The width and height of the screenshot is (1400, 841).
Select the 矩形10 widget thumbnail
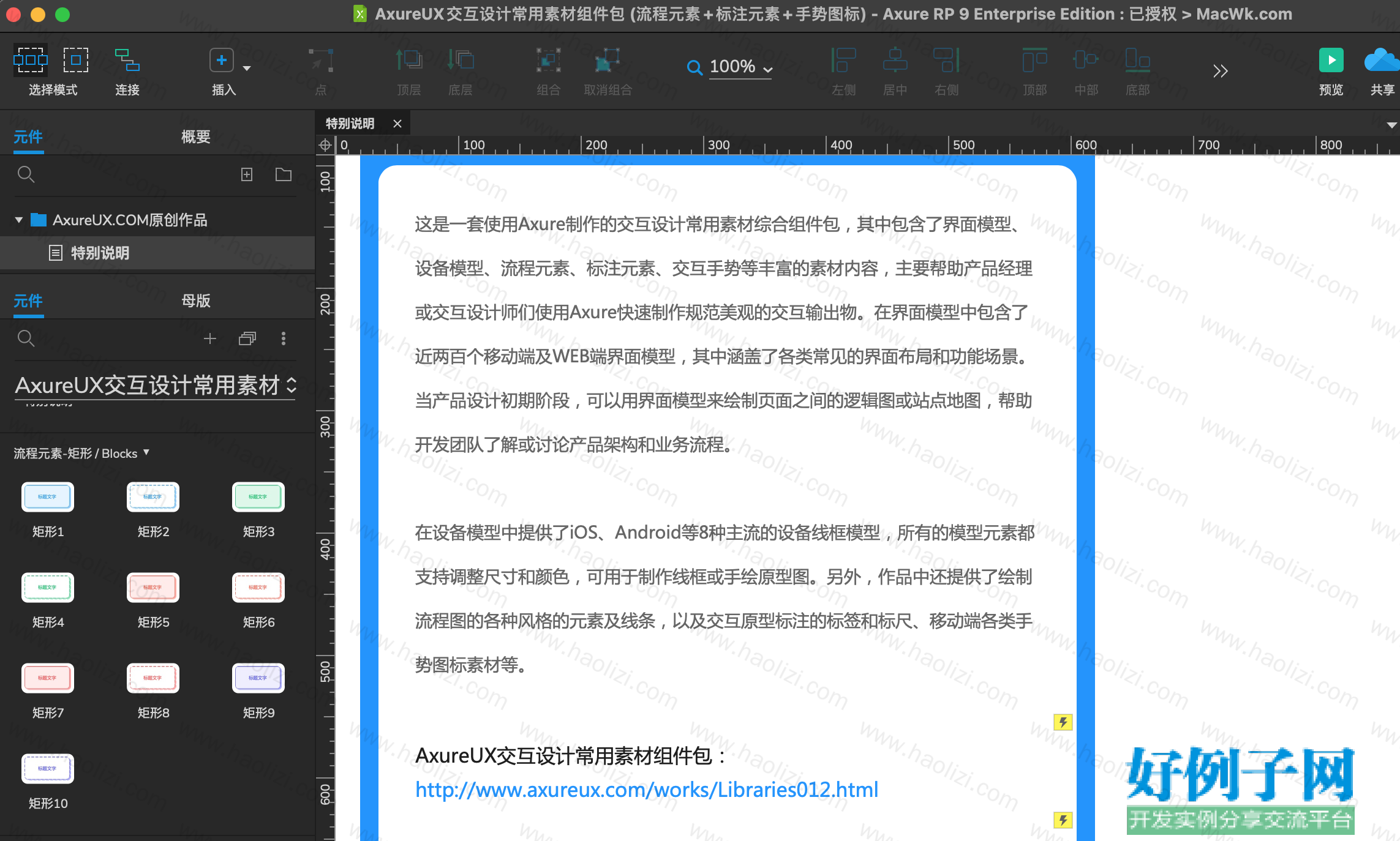point(48,769)
